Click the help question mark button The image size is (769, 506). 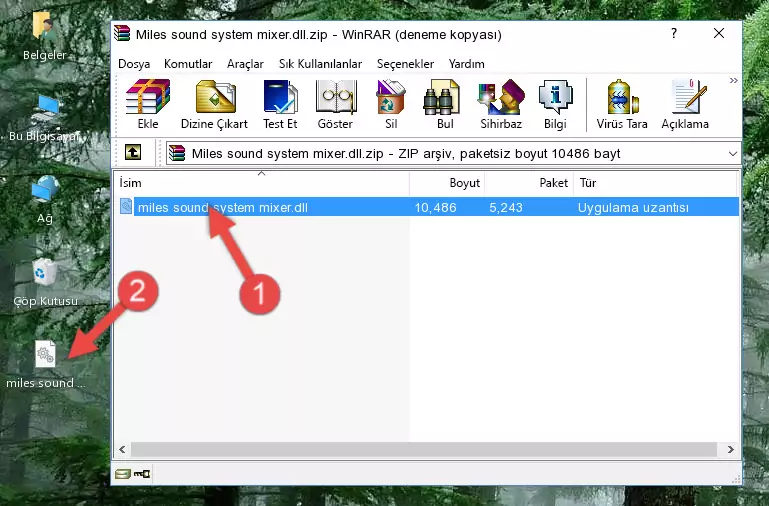(x=674, y=33)
